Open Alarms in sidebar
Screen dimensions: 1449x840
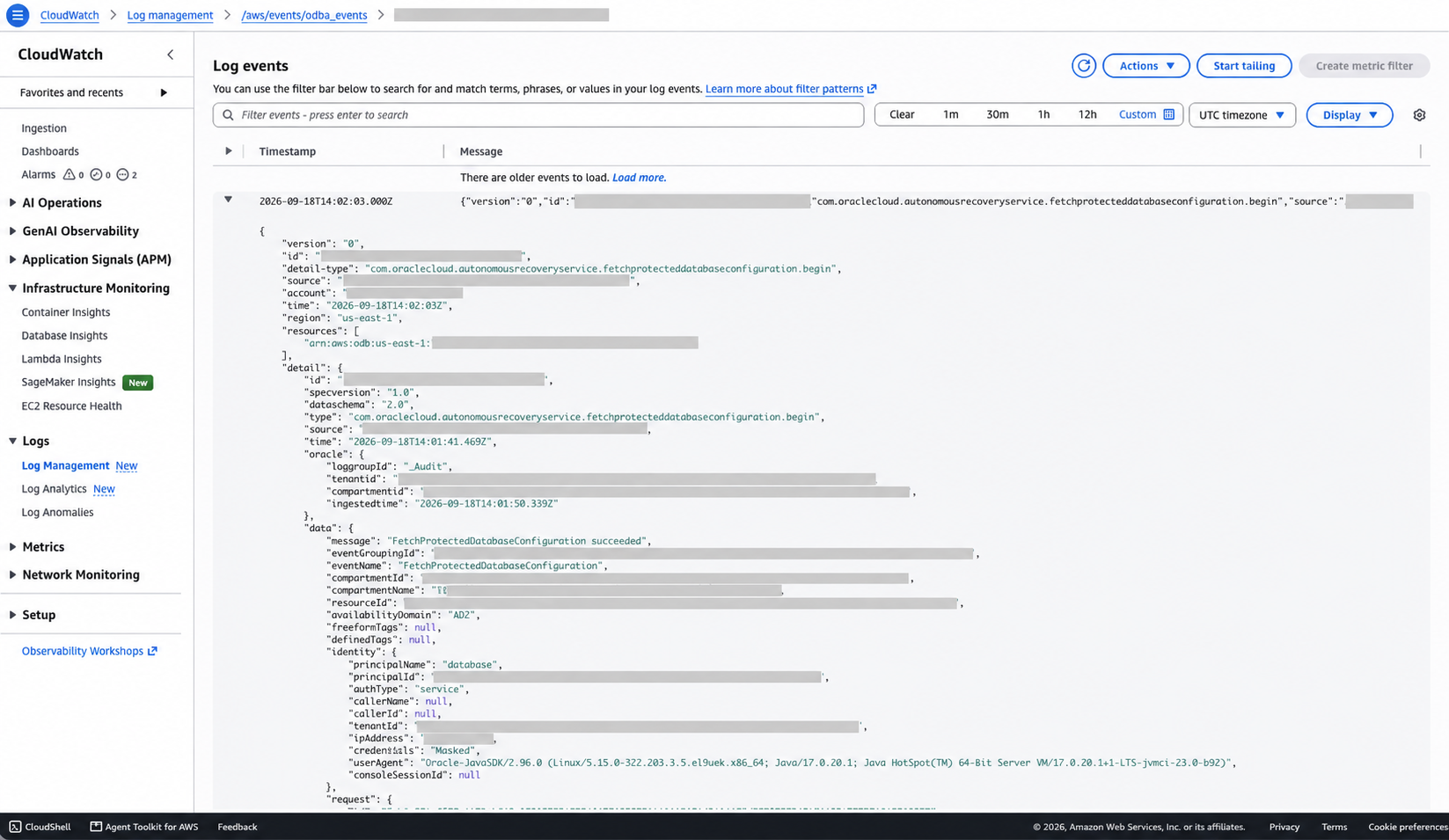(x=38, y=175)
